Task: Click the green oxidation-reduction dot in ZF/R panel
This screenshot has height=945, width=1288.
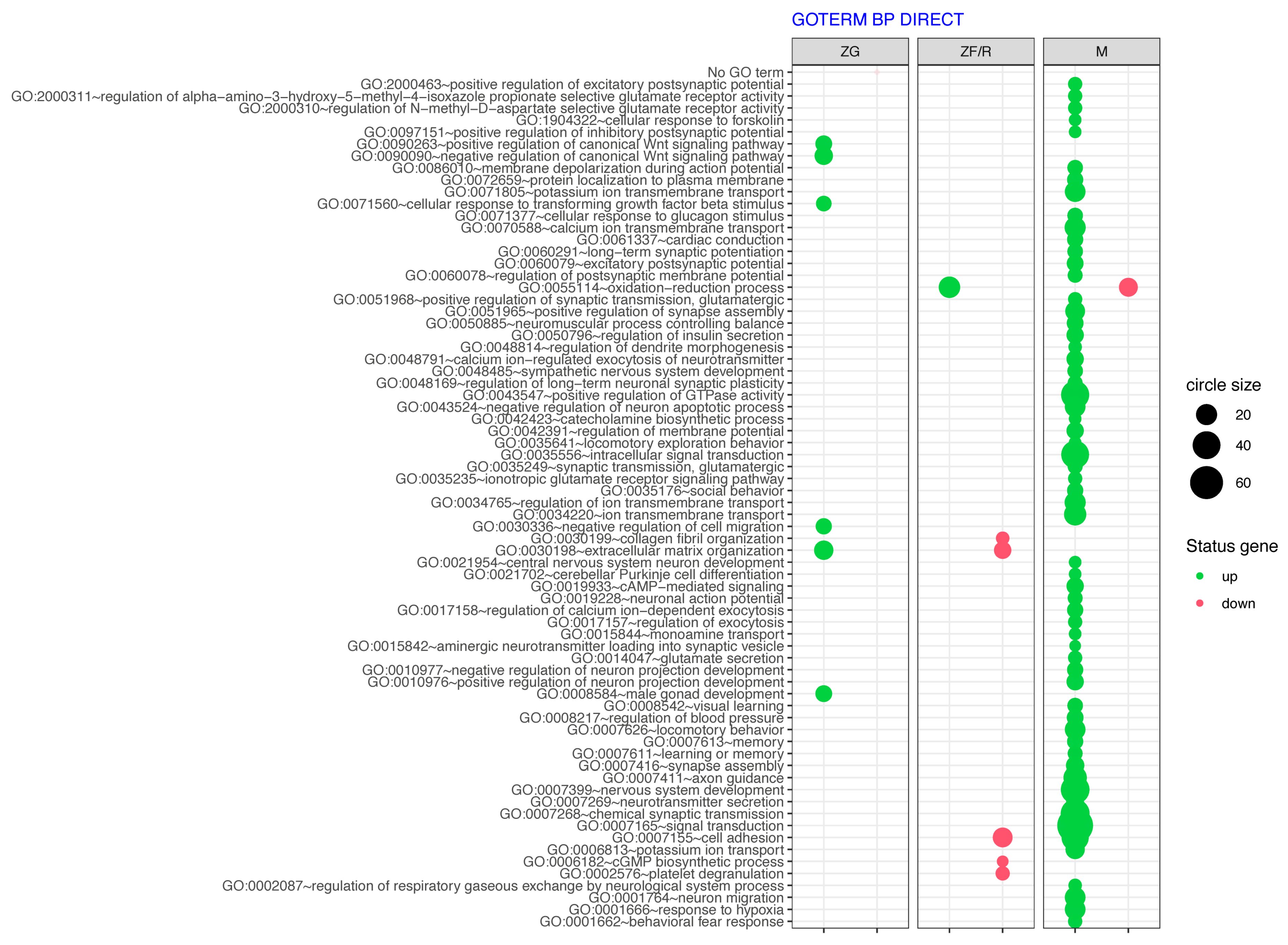Action: click(949, 287)
